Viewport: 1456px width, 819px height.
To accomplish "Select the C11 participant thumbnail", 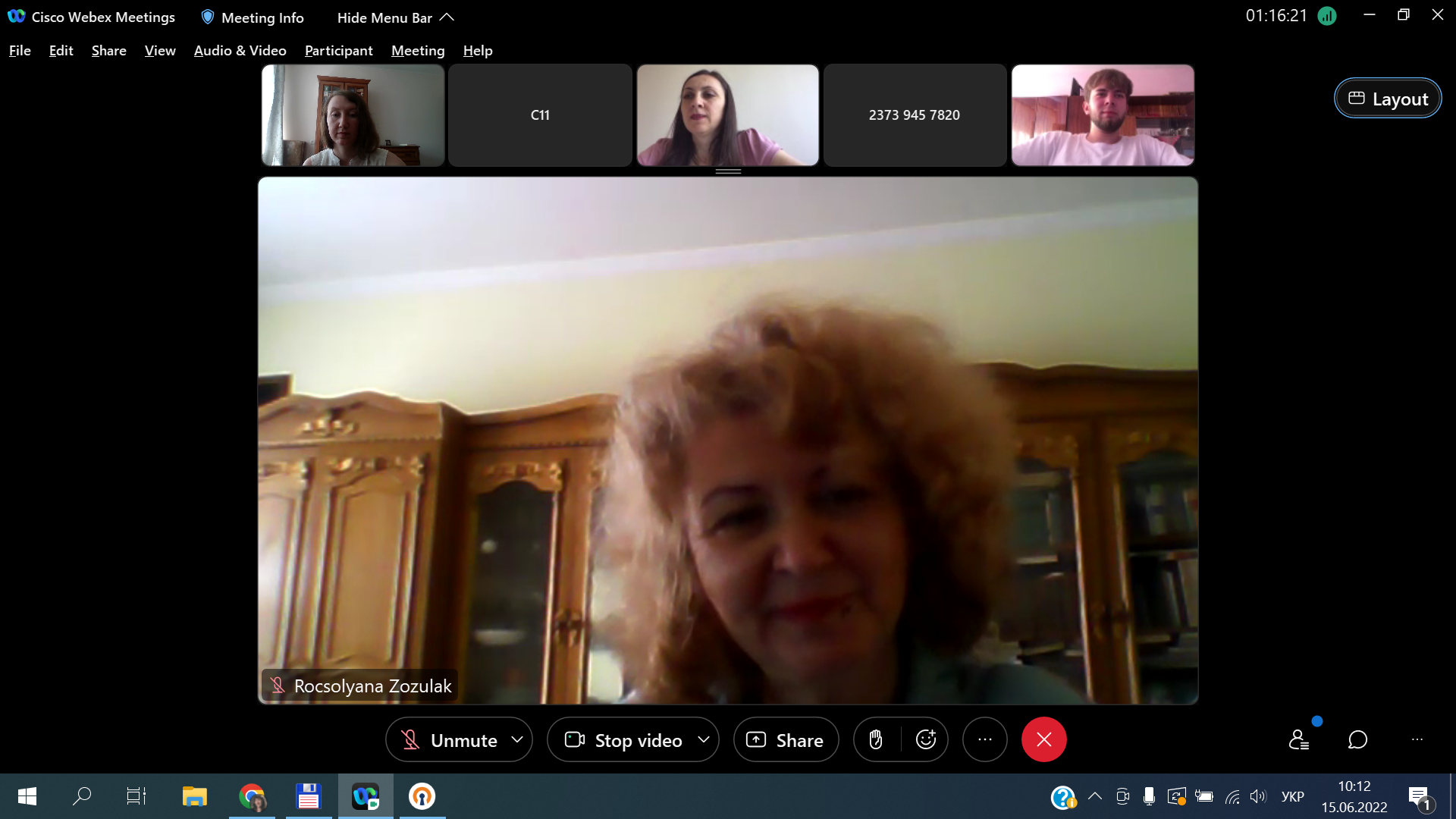I will [540, 115].
